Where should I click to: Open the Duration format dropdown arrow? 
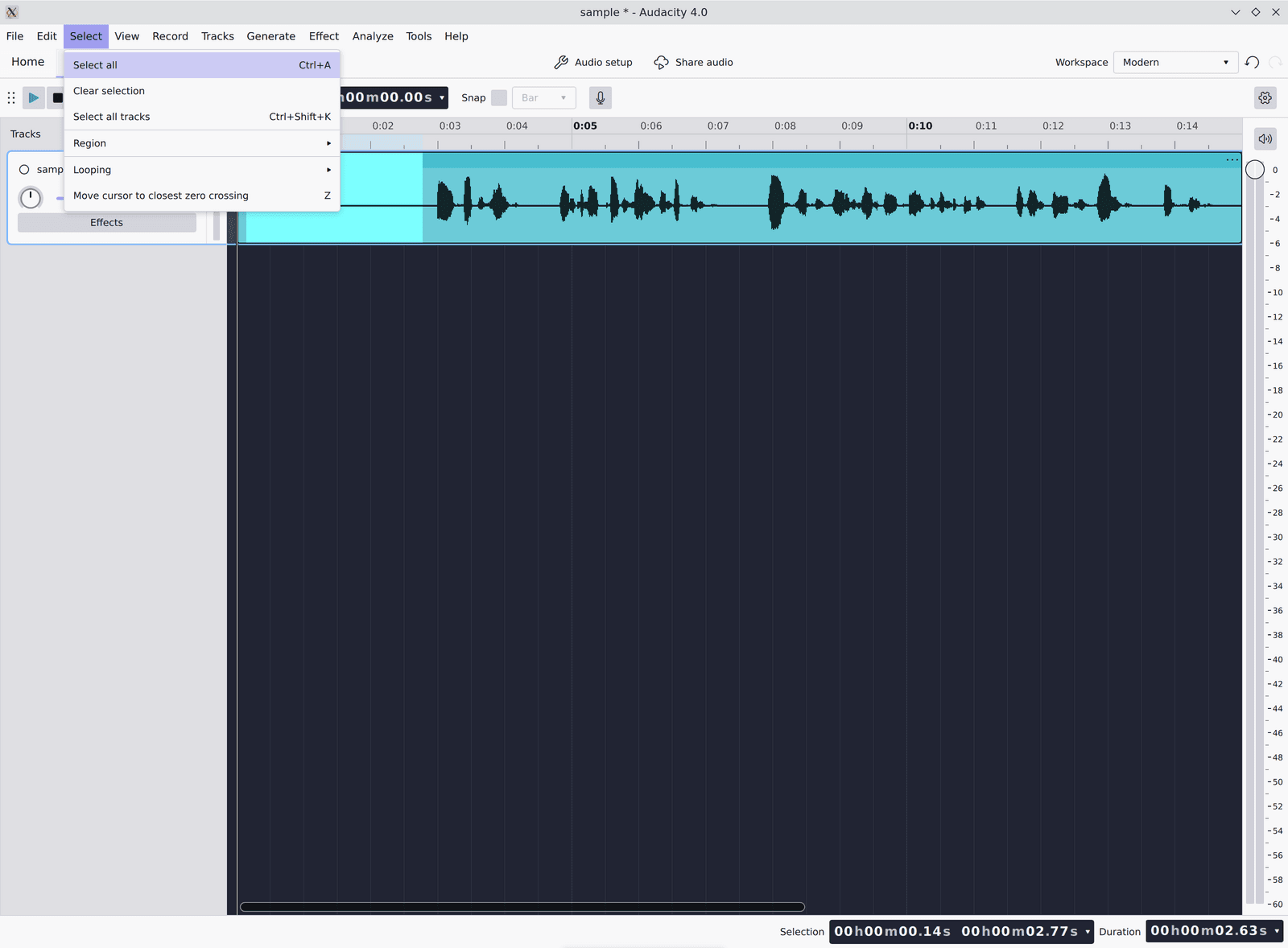1277,931
